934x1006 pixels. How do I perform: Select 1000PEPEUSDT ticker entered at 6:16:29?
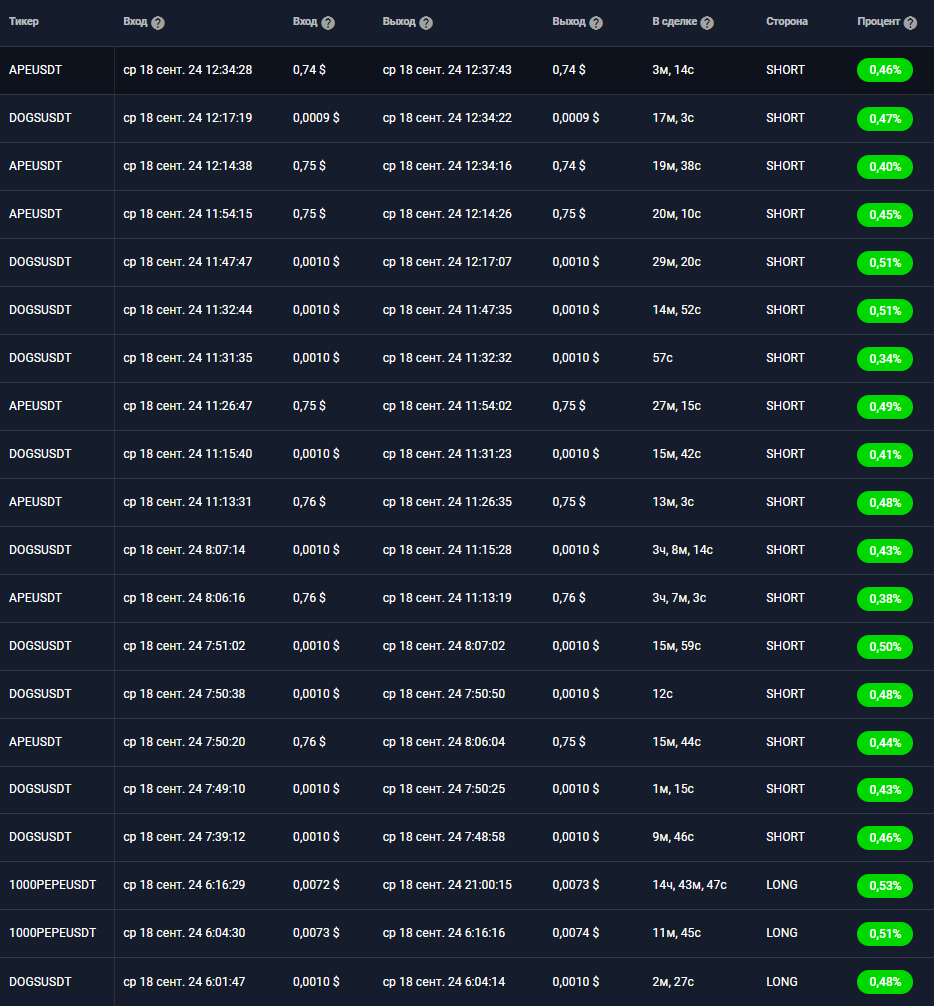point(53,885)
